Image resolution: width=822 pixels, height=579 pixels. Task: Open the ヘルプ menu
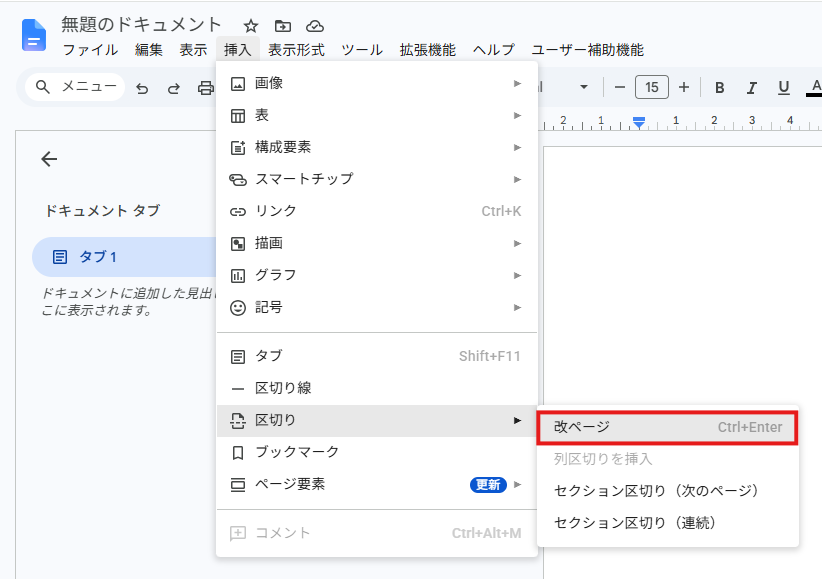(493, 50)
